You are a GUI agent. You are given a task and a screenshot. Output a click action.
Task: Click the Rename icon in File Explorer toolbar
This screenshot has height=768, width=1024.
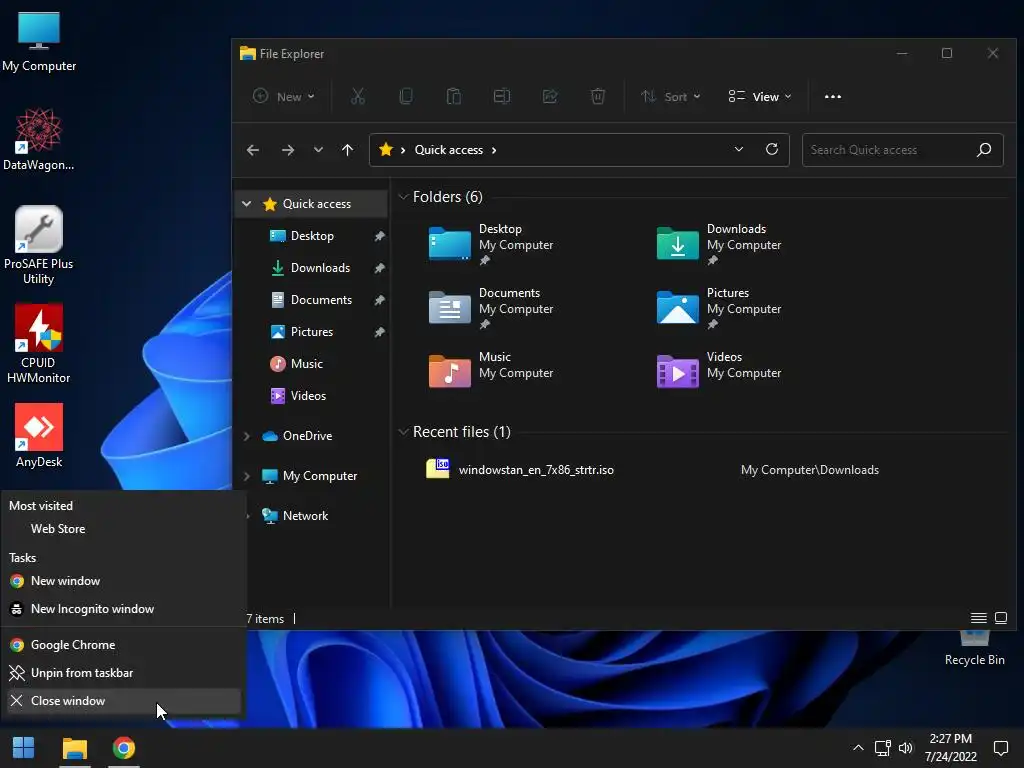click(502, 97)
